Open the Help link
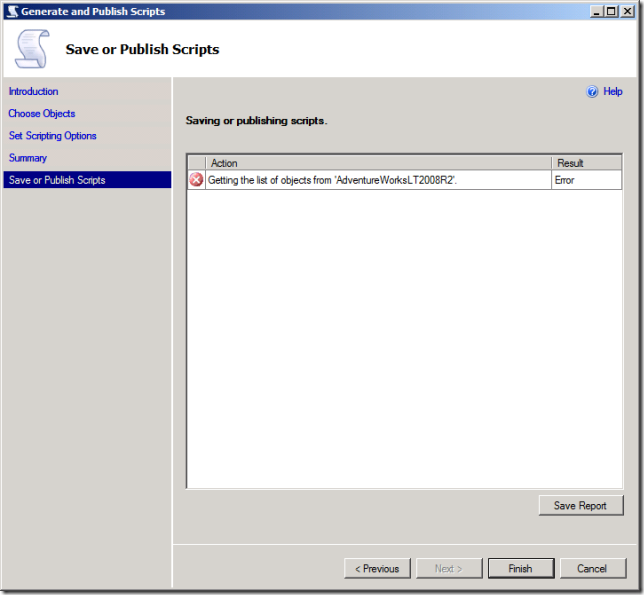The width and height of the screenshot is (644, 595). click(x=612, y=92)
